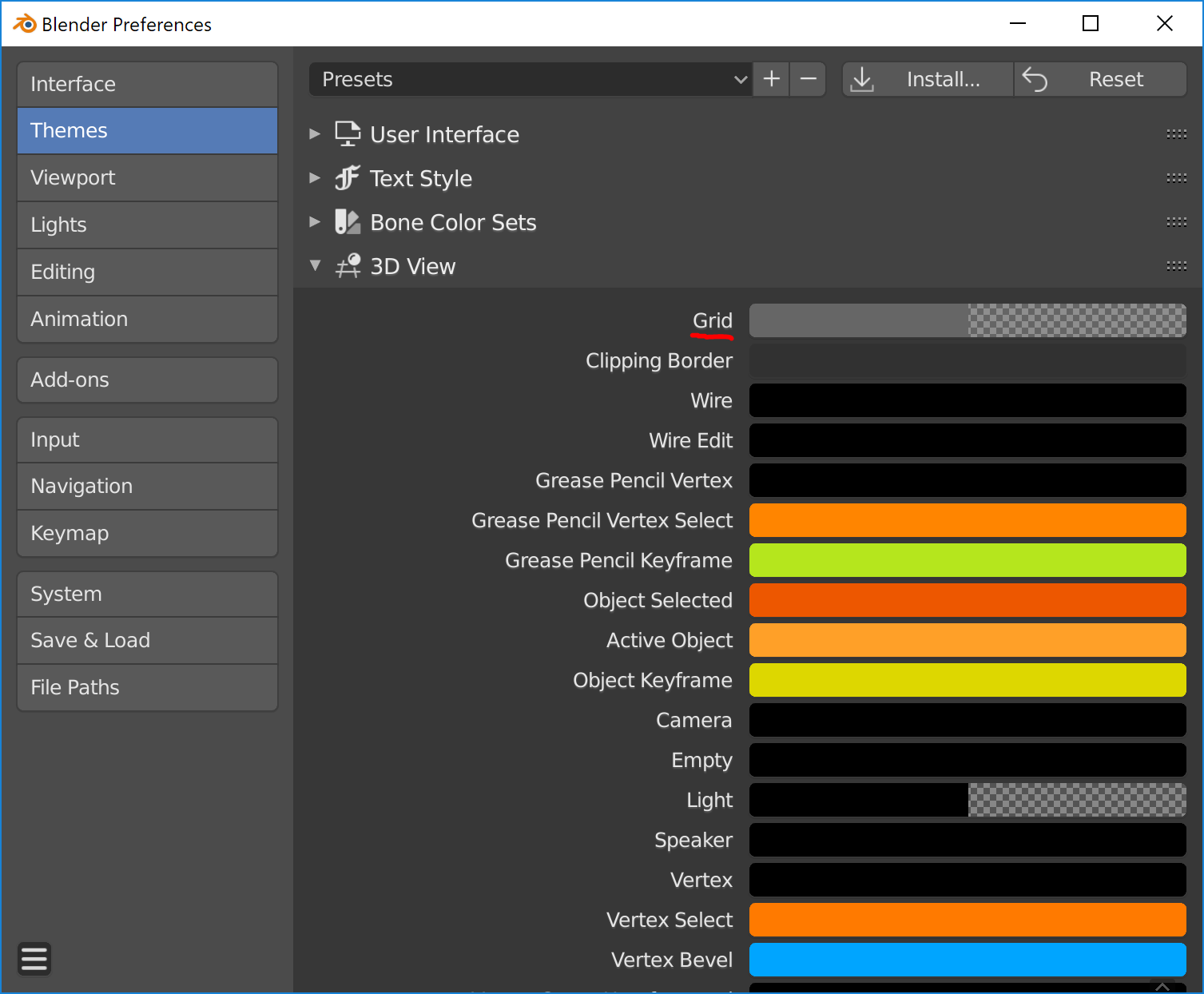Open the Presets dropdown
Screen dimensions: 1204x994
pyautogui.click(x=530, y=79)
